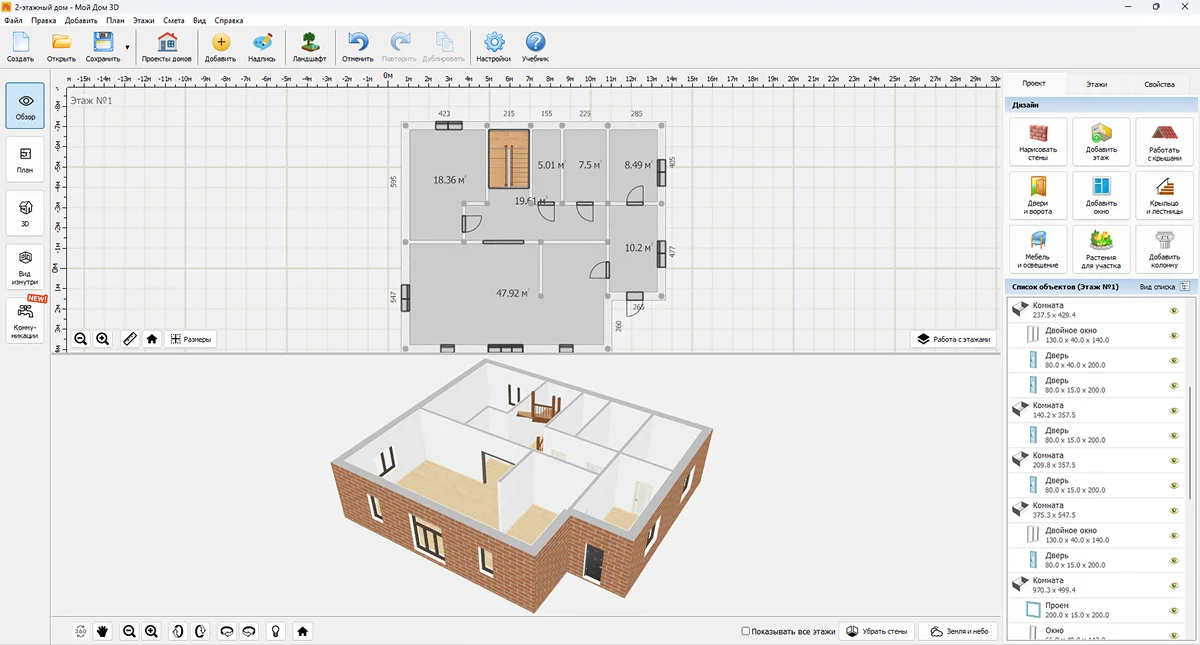Viewport: 1200px width, 645px height.
Task: Click the Убрать стены button
Action: point(877,632)
